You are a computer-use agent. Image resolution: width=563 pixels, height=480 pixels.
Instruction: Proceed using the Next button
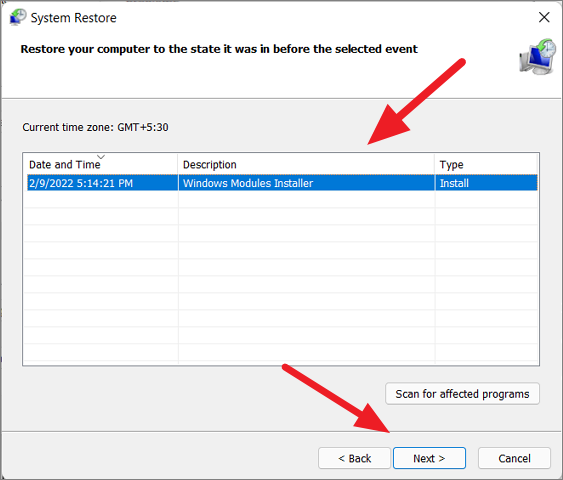pos(429,458)
